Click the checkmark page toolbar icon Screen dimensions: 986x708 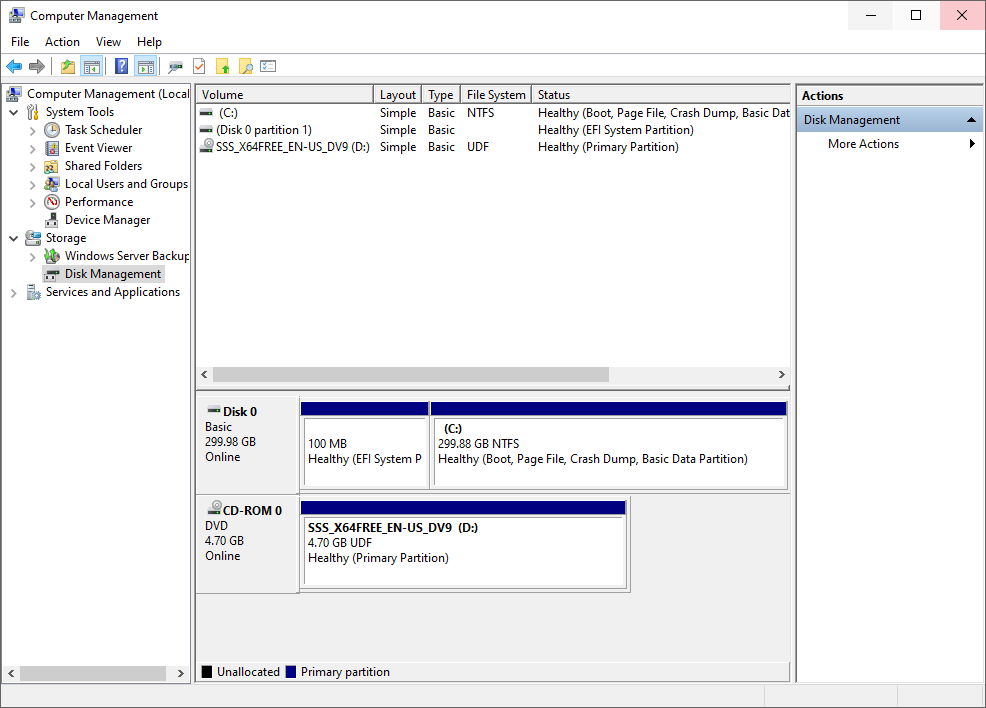(x=199, y=67)
